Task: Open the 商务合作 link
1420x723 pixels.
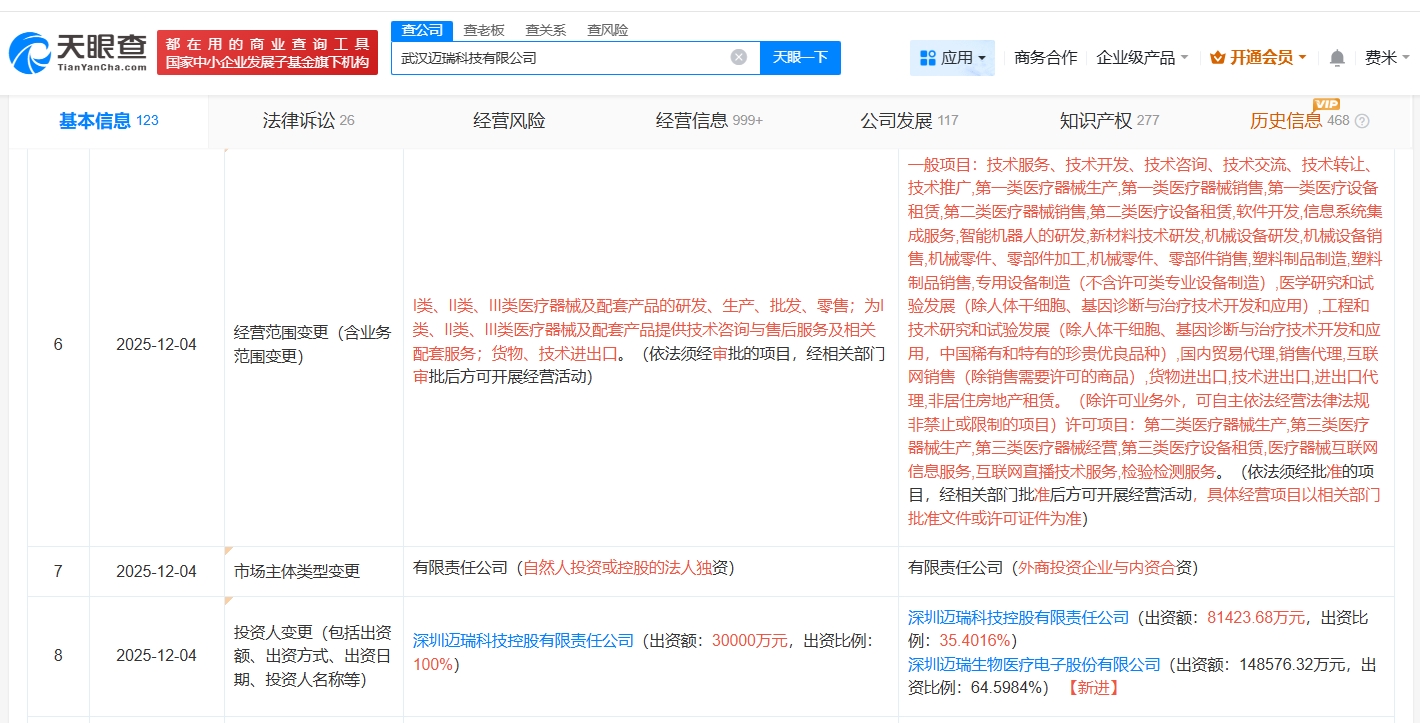Action: (x=1045, y=58)
